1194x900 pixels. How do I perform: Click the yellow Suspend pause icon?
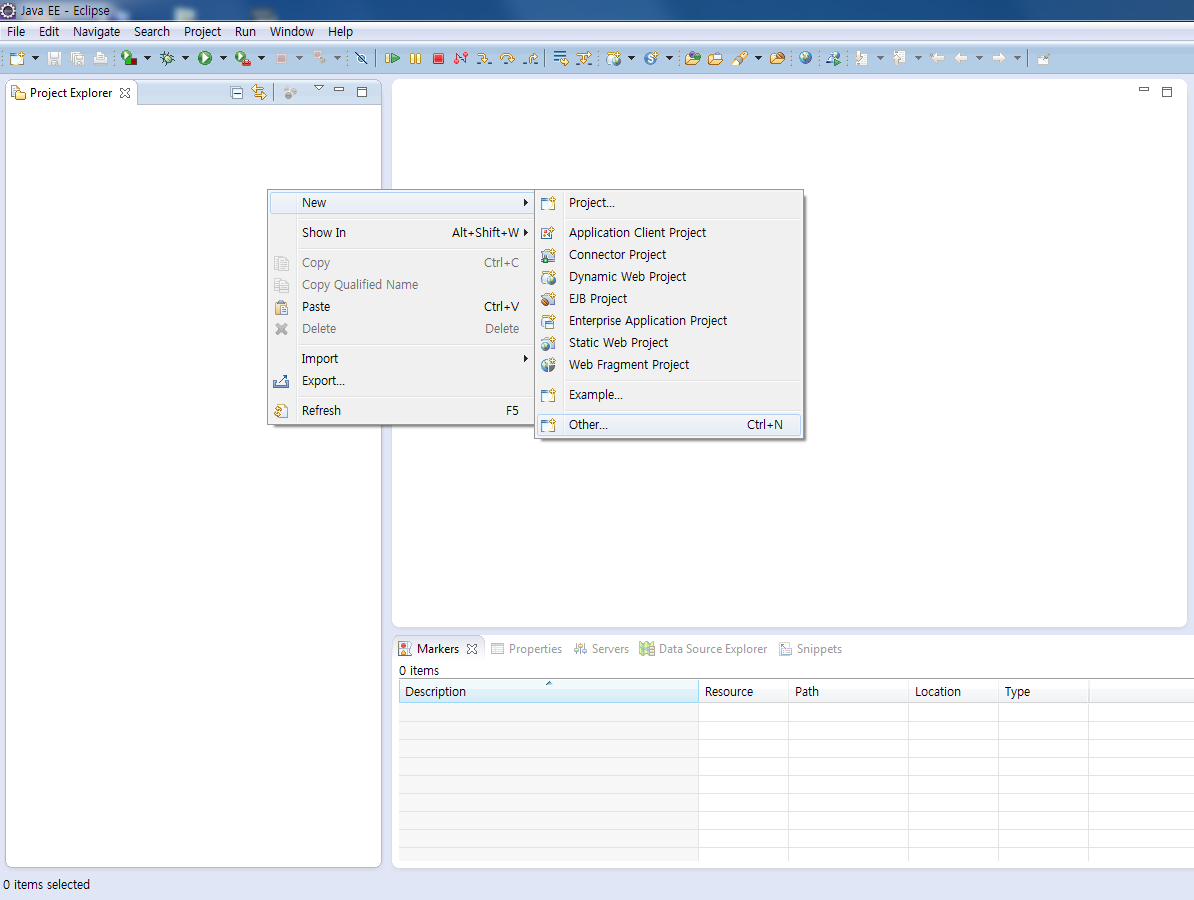pyautogui.click(x=415, y=59)
